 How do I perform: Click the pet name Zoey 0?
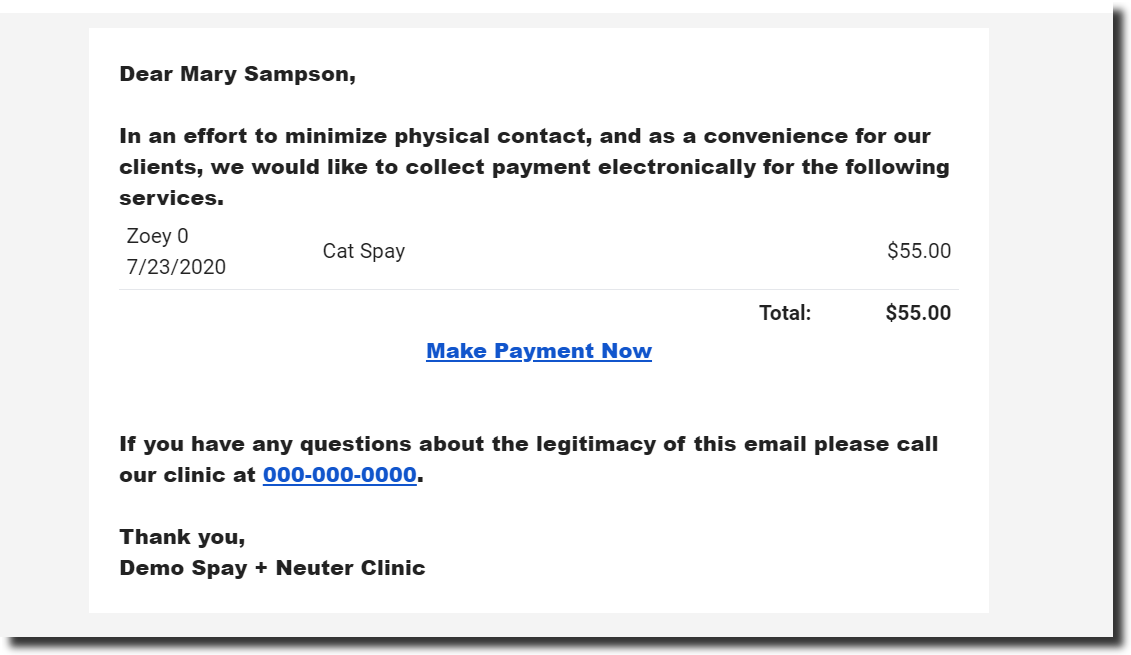point(157,237)
